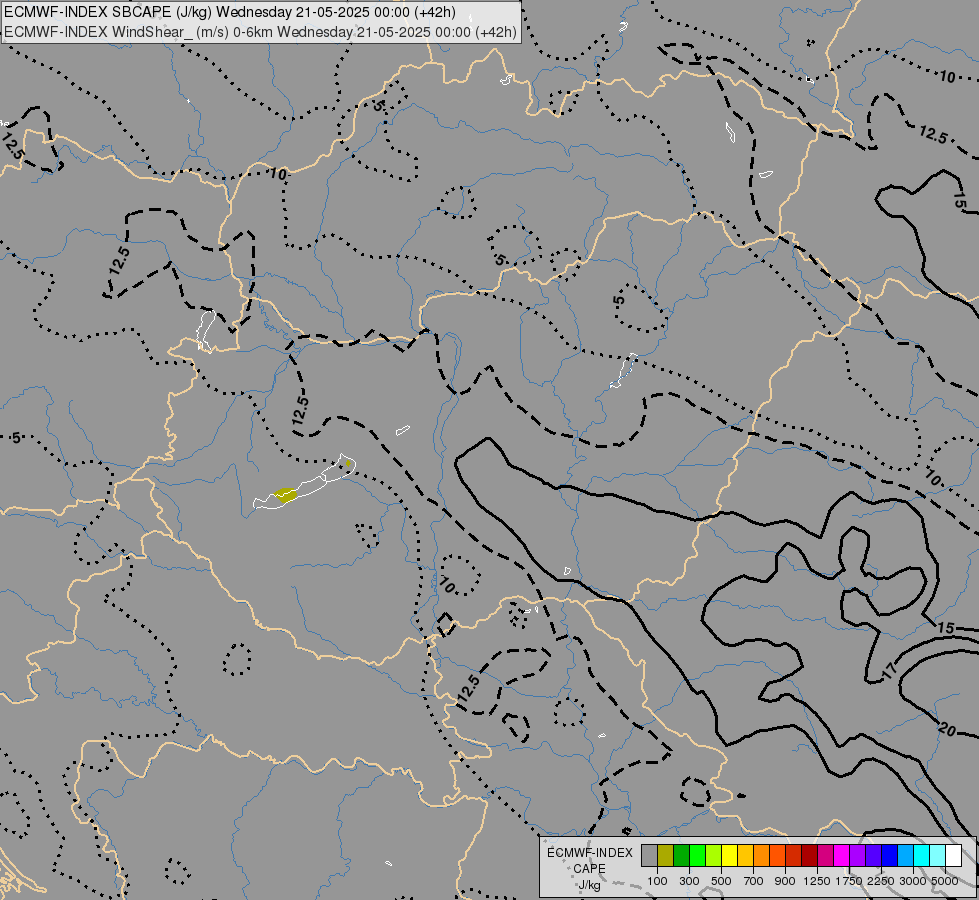Choose the pure yellow legend swatch
This screenshot has height=900, width=979.
tap(729, 855)
